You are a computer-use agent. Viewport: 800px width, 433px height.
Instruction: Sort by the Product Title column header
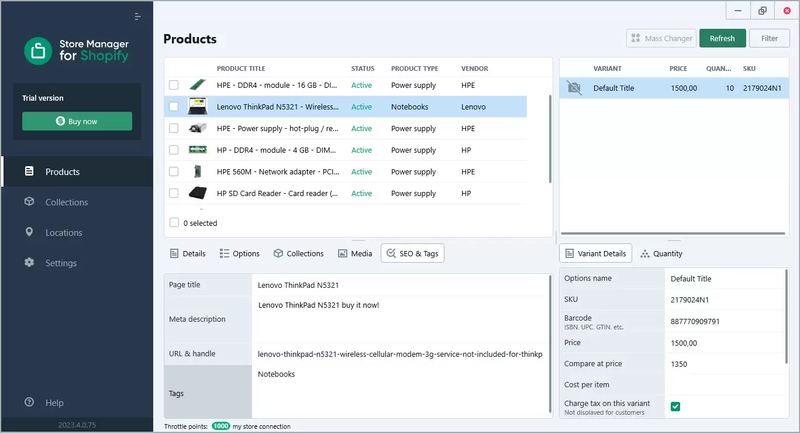coord(241,68)
